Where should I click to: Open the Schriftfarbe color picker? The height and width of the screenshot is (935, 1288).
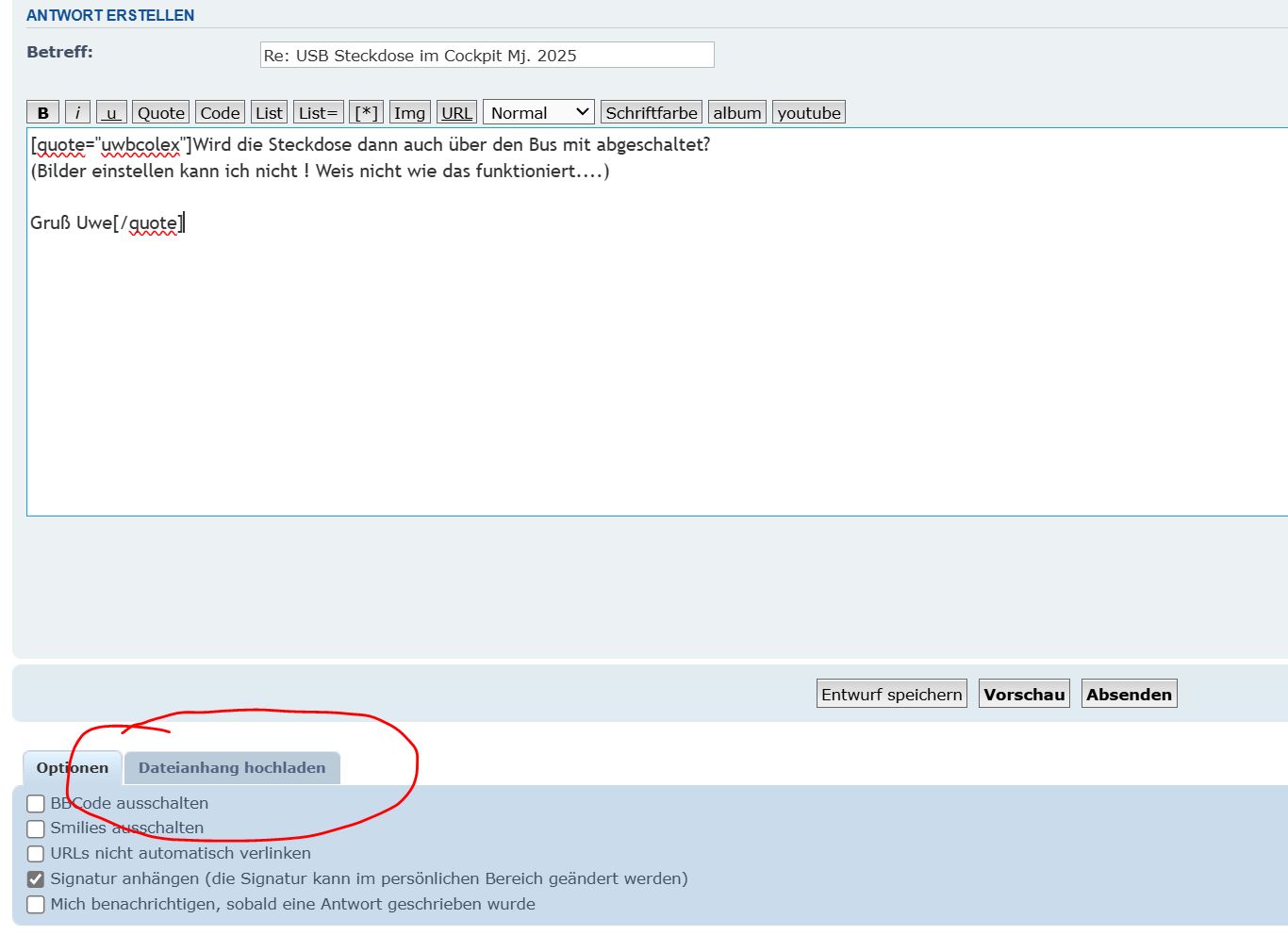point(651,113)
